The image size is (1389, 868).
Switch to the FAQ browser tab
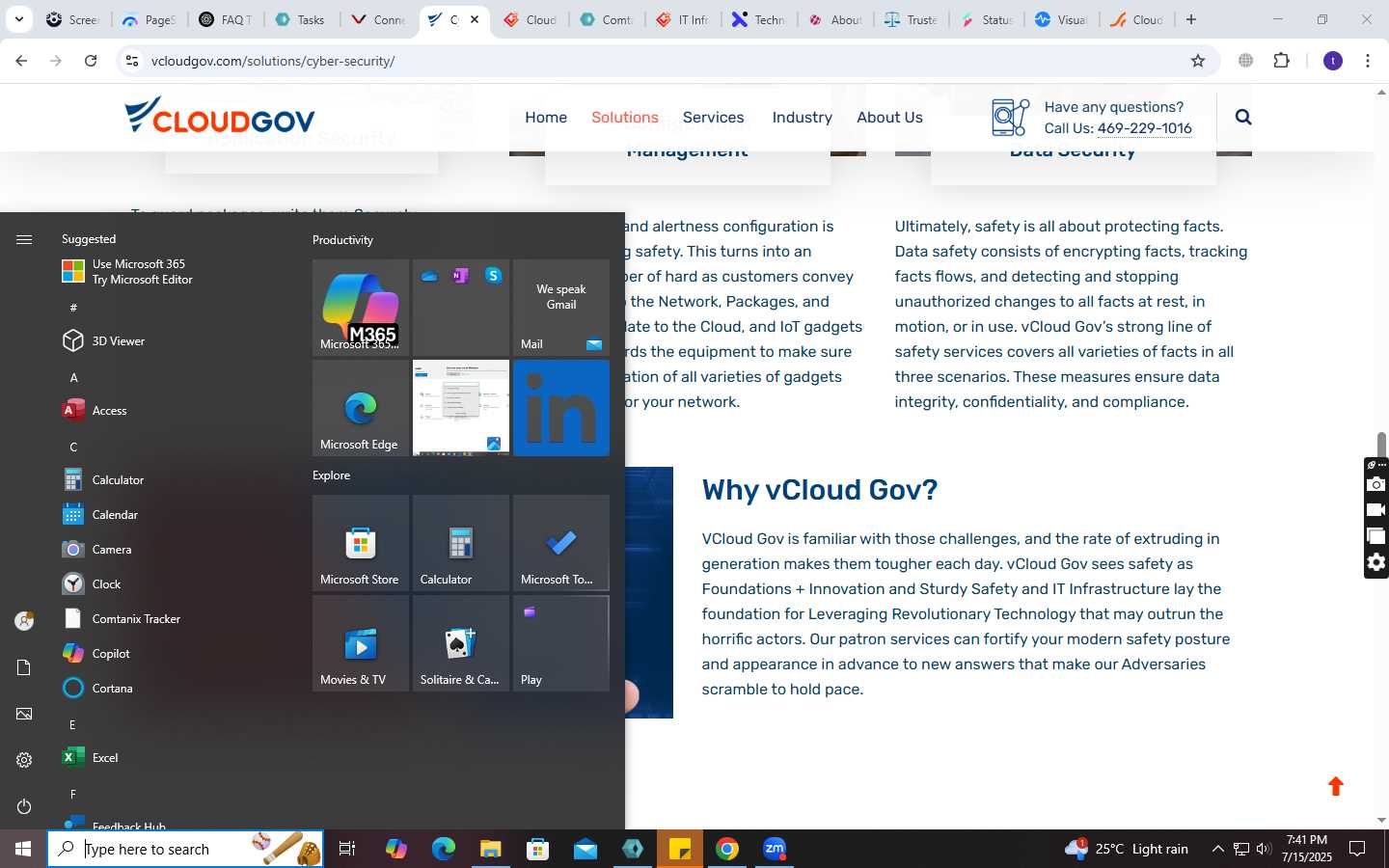(227, 19)
